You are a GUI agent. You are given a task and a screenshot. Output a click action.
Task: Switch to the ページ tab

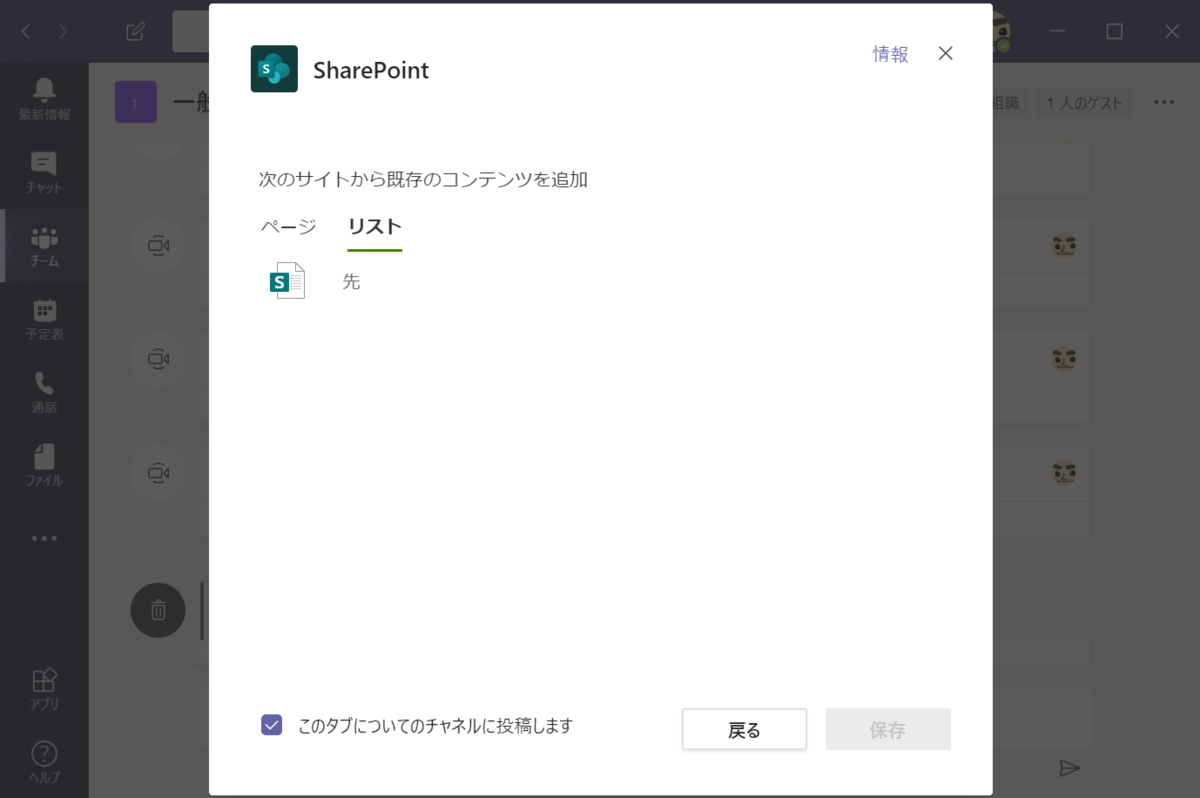289,227
